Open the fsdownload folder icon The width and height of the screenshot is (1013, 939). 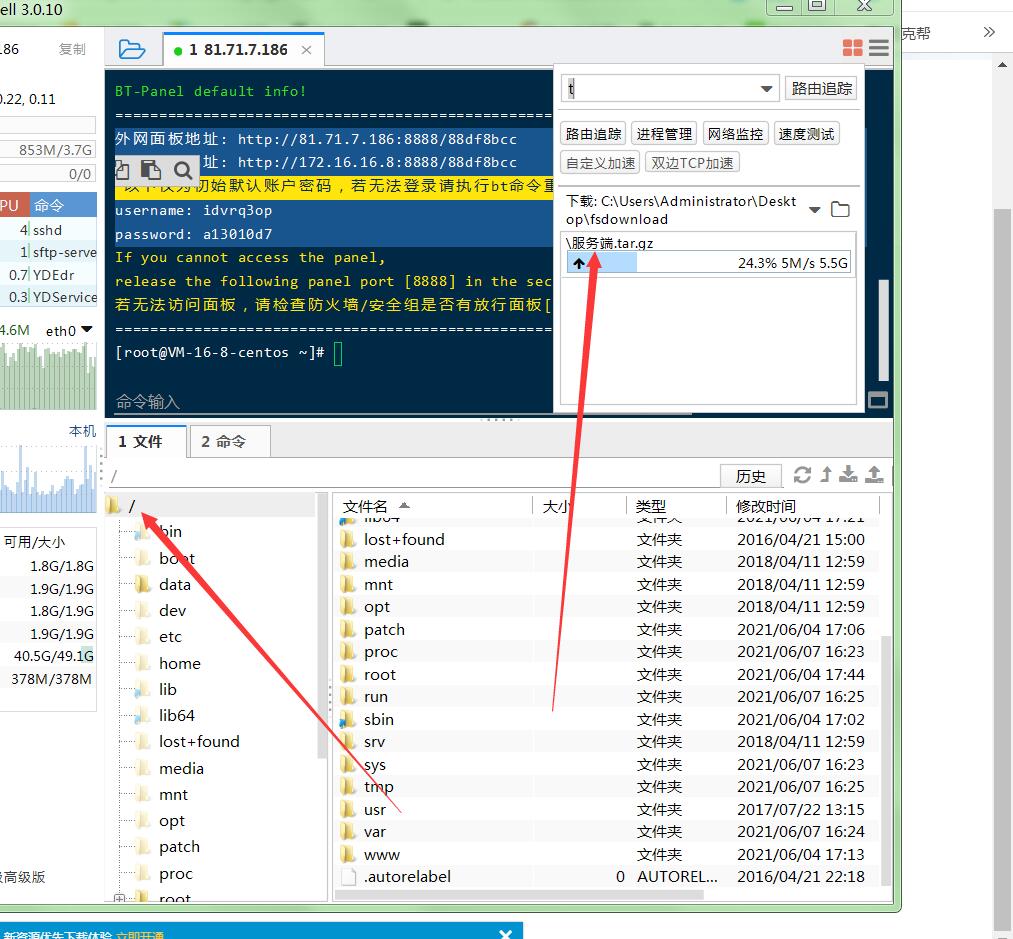[840, 210]
